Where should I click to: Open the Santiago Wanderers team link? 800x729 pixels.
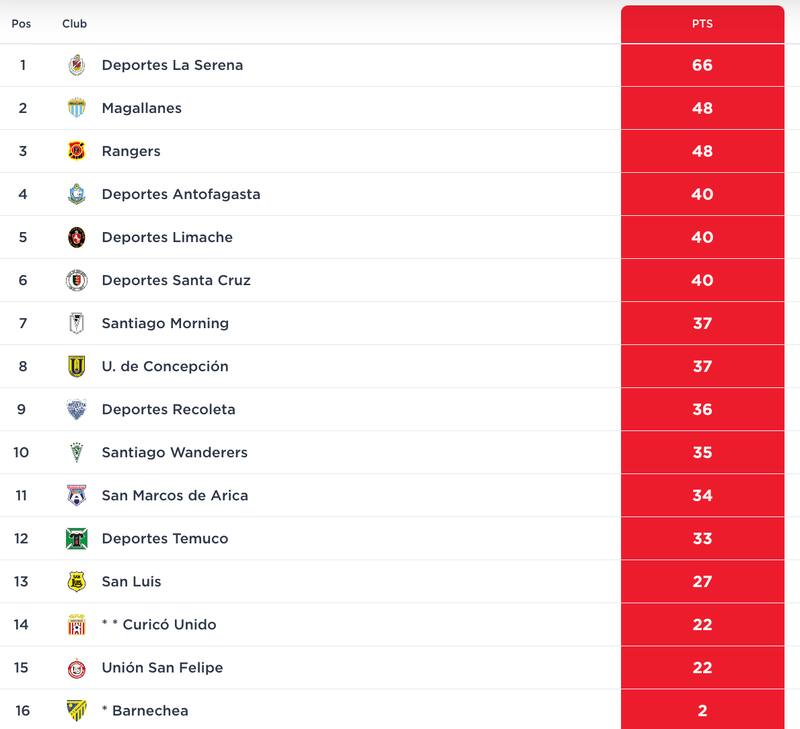(x=174, y=452)
